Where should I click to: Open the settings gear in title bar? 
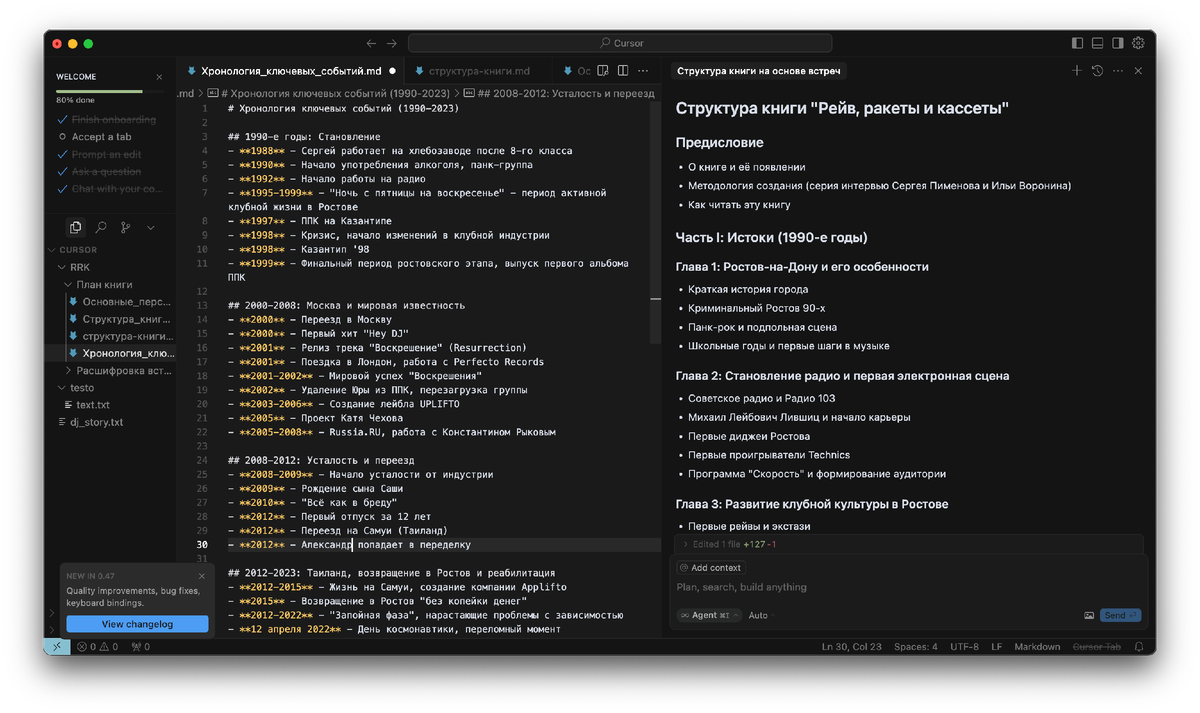(1138, 42)
